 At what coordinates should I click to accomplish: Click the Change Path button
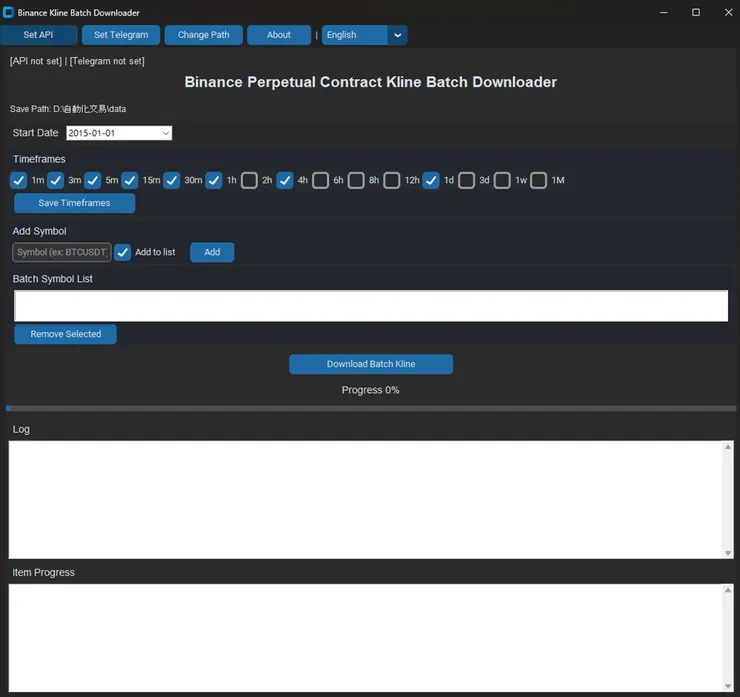coord(203,35)
